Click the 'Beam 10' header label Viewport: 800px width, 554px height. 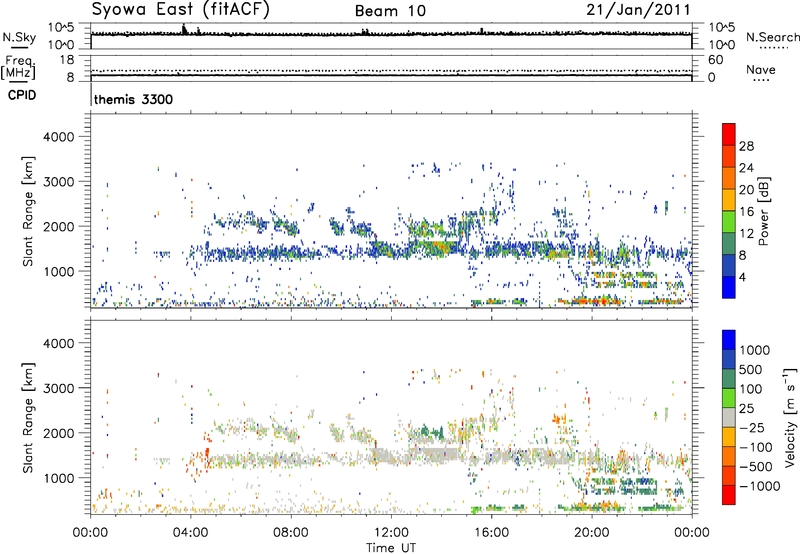pos(390,11)
